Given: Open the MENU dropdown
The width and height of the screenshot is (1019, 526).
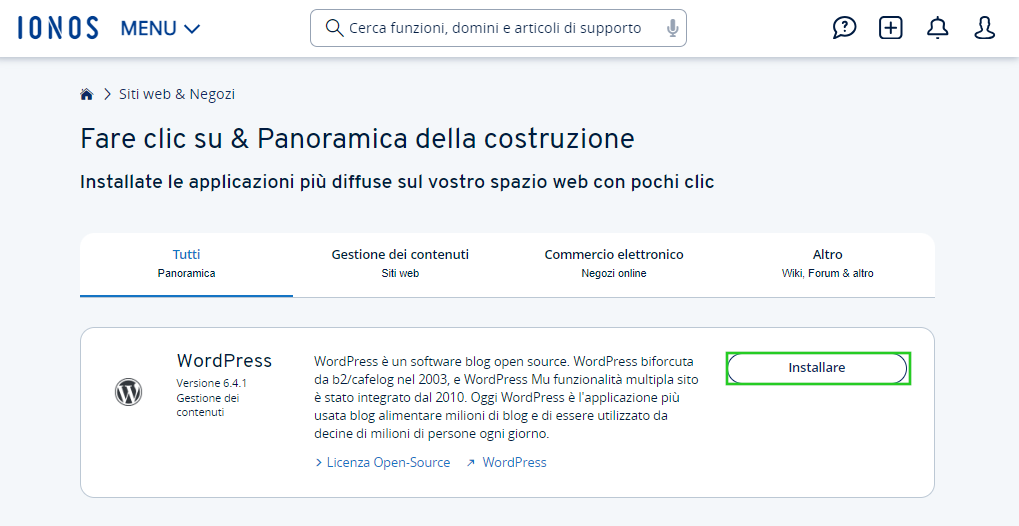Looking at the screenshot, I should 161,29.
